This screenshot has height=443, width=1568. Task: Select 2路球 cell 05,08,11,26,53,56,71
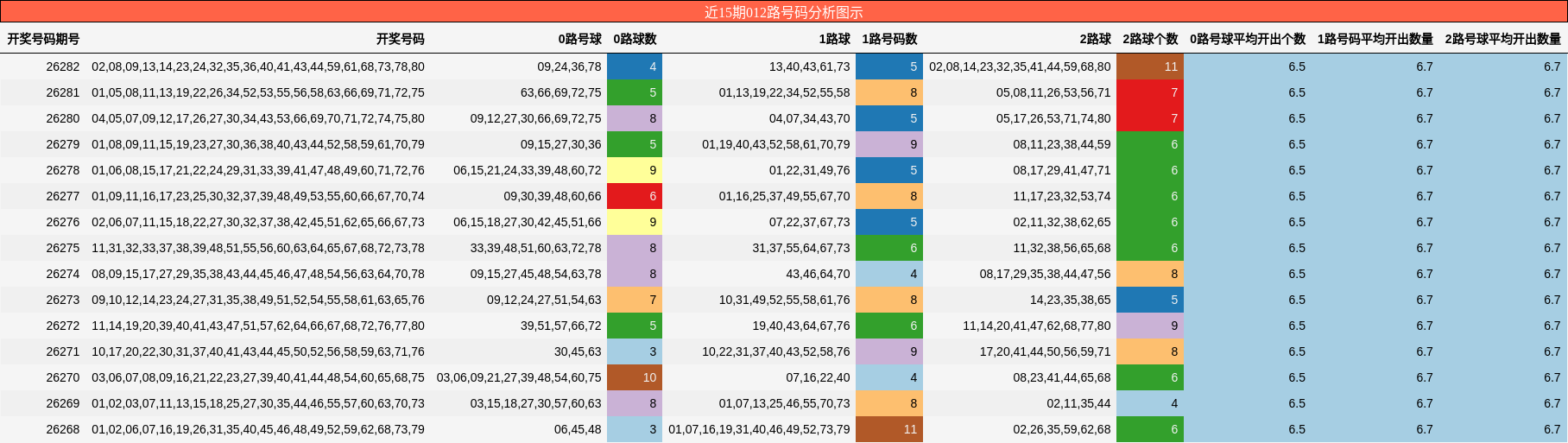(x=1053, y=92)
